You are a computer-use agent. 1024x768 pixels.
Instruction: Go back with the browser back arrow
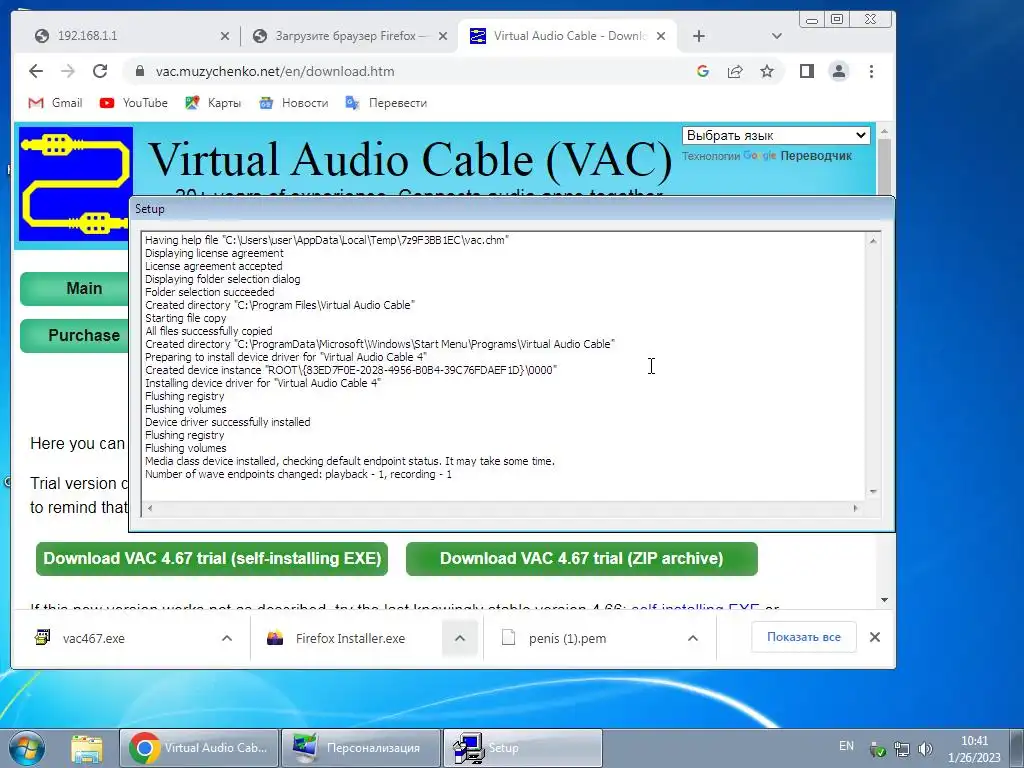click(x=36, y=71)
